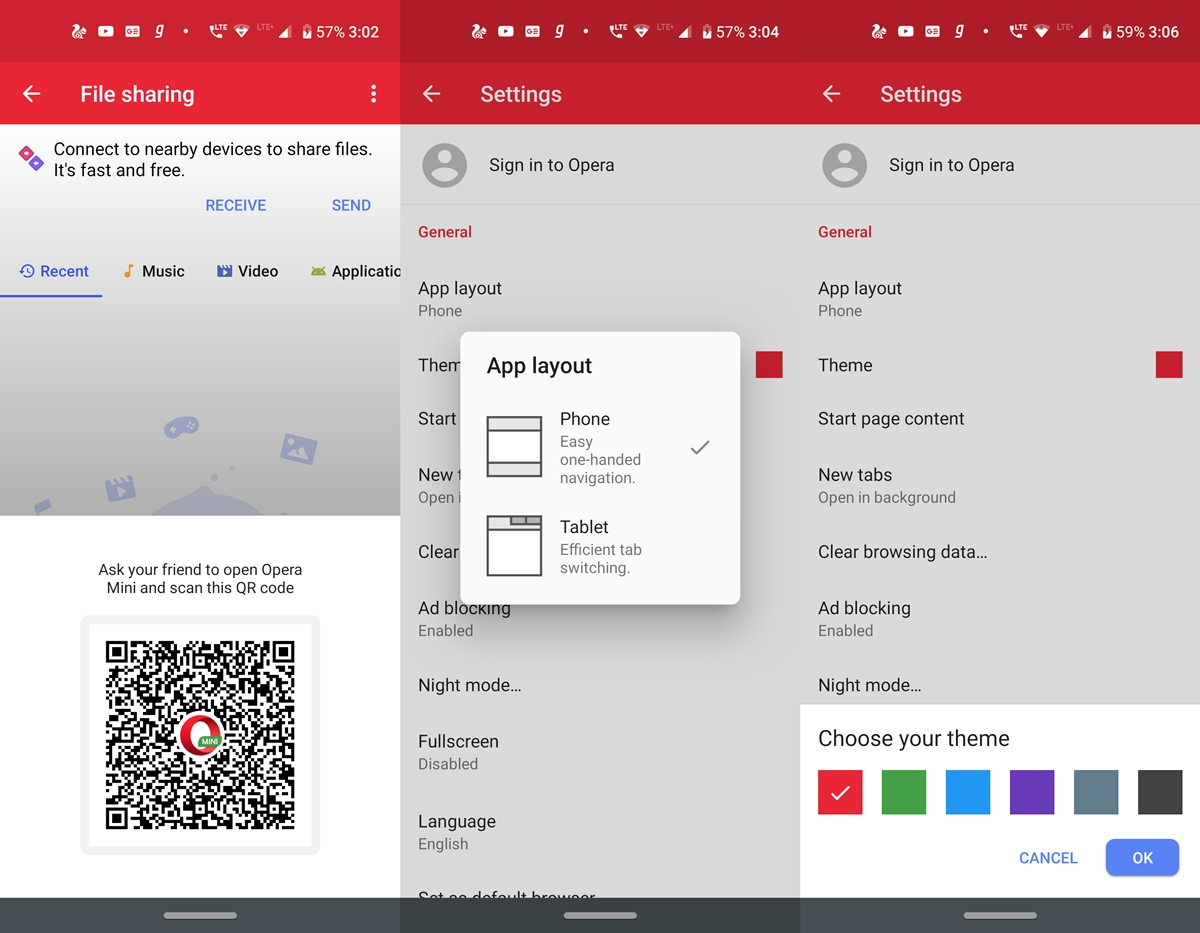This screenshot has width=1200, height=933.
Task: Tap Sign in to Opera in middle screen
Action: (551, 165)
